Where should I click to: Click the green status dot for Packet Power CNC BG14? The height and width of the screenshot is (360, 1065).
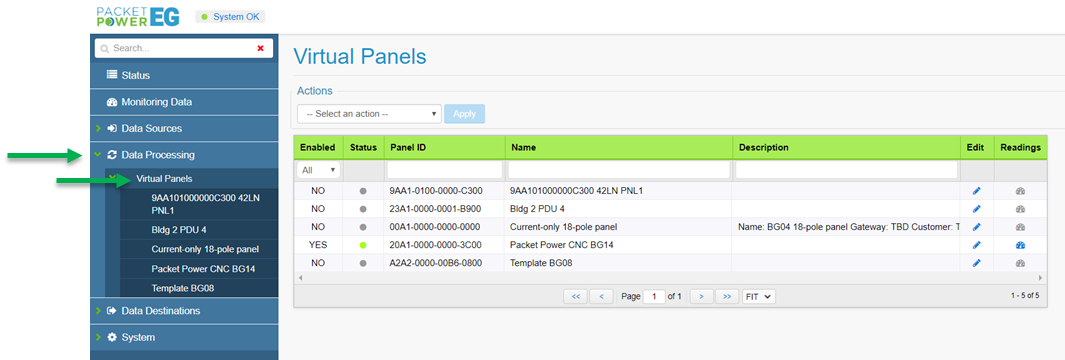click(x=363, y=245)
